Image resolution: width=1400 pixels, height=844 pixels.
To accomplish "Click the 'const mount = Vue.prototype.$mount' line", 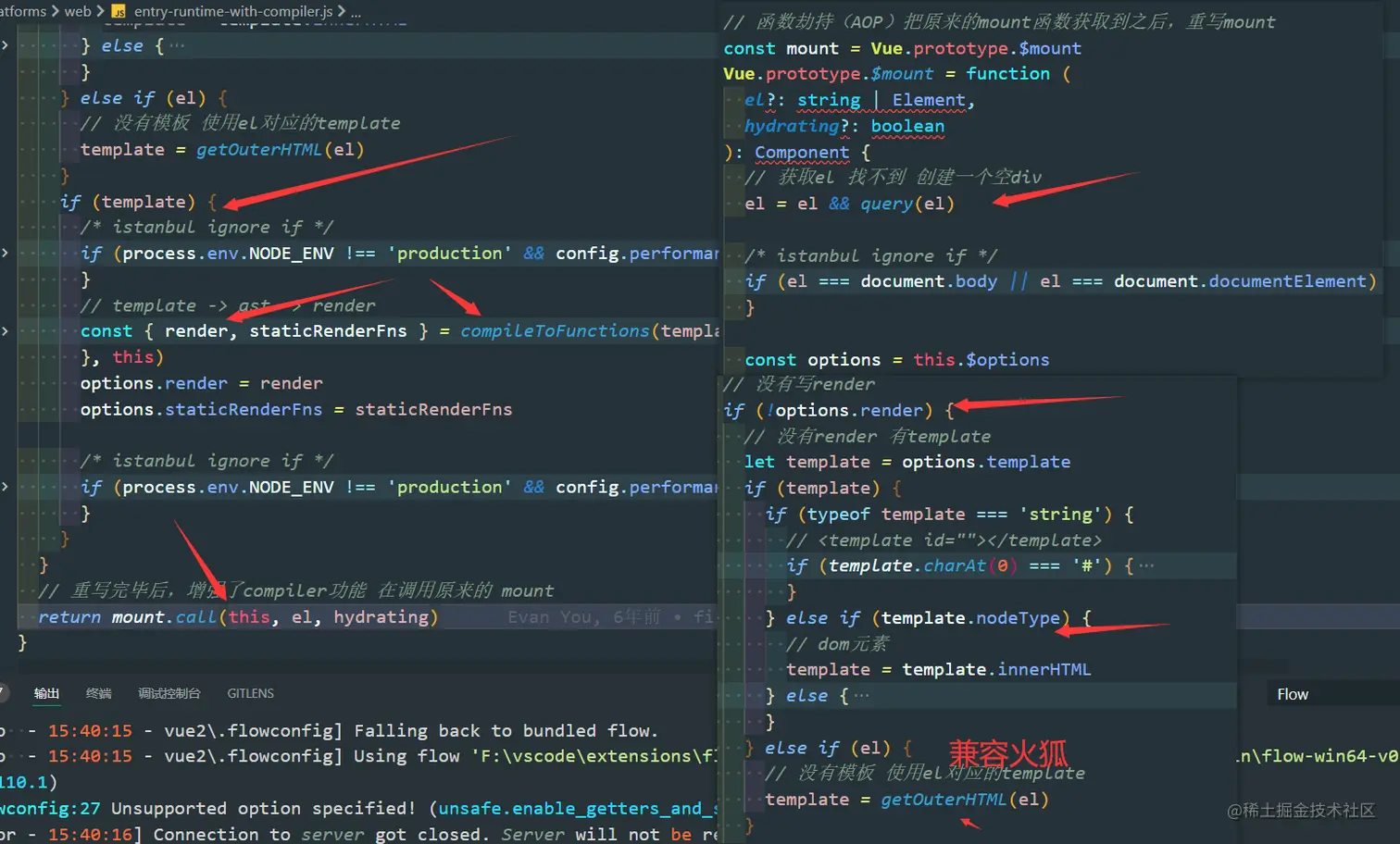I will click(902, 48).
